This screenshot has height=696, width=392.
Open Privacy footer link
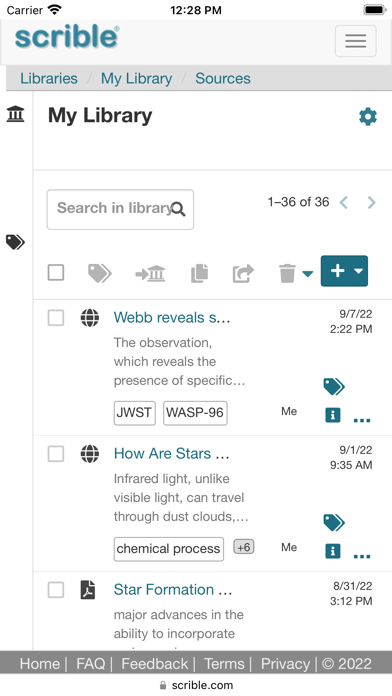tap(285, 664)
